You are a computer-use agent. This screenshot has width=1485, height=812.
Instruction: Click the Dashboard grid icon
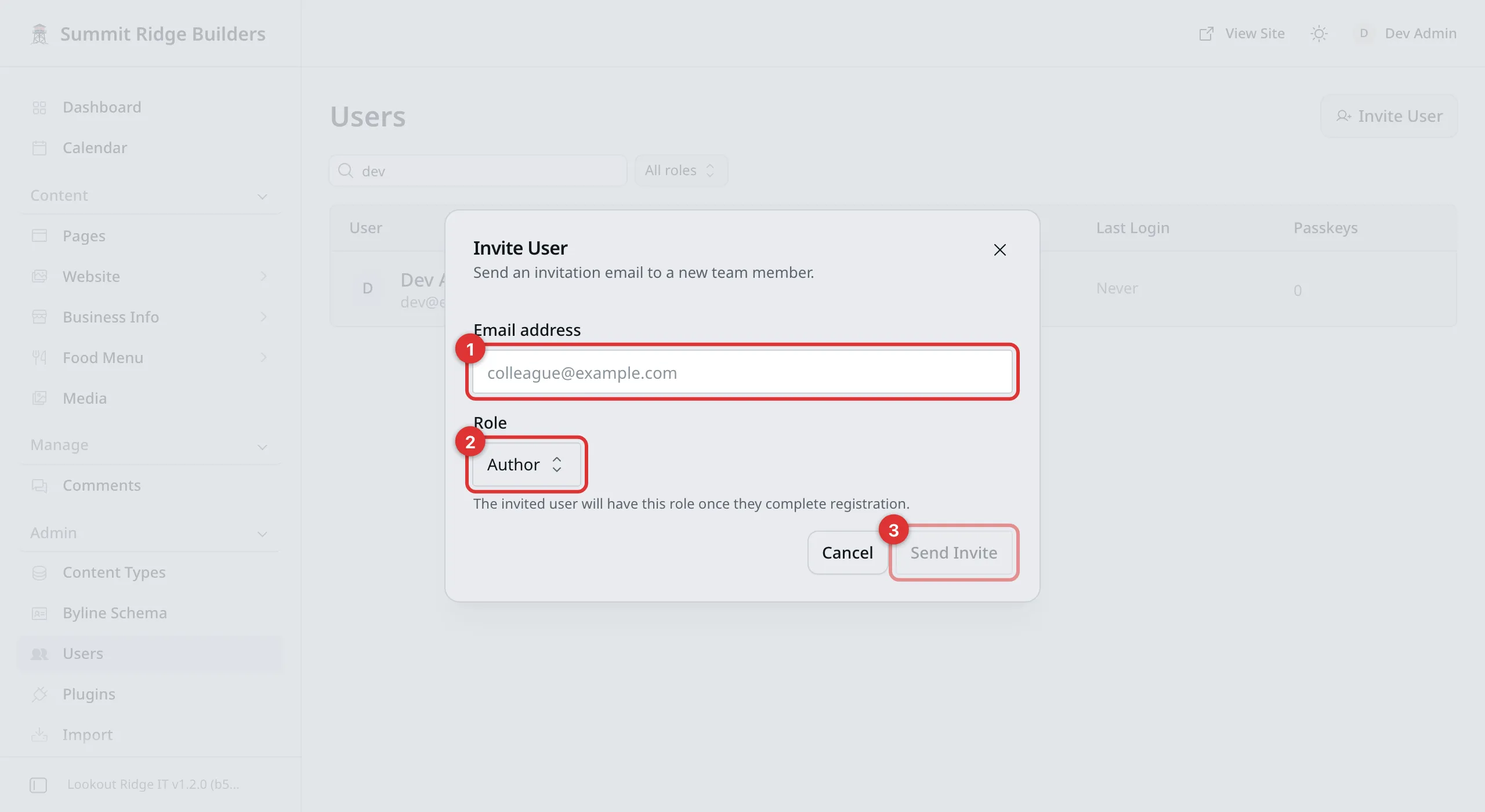(x=39, y=107)
